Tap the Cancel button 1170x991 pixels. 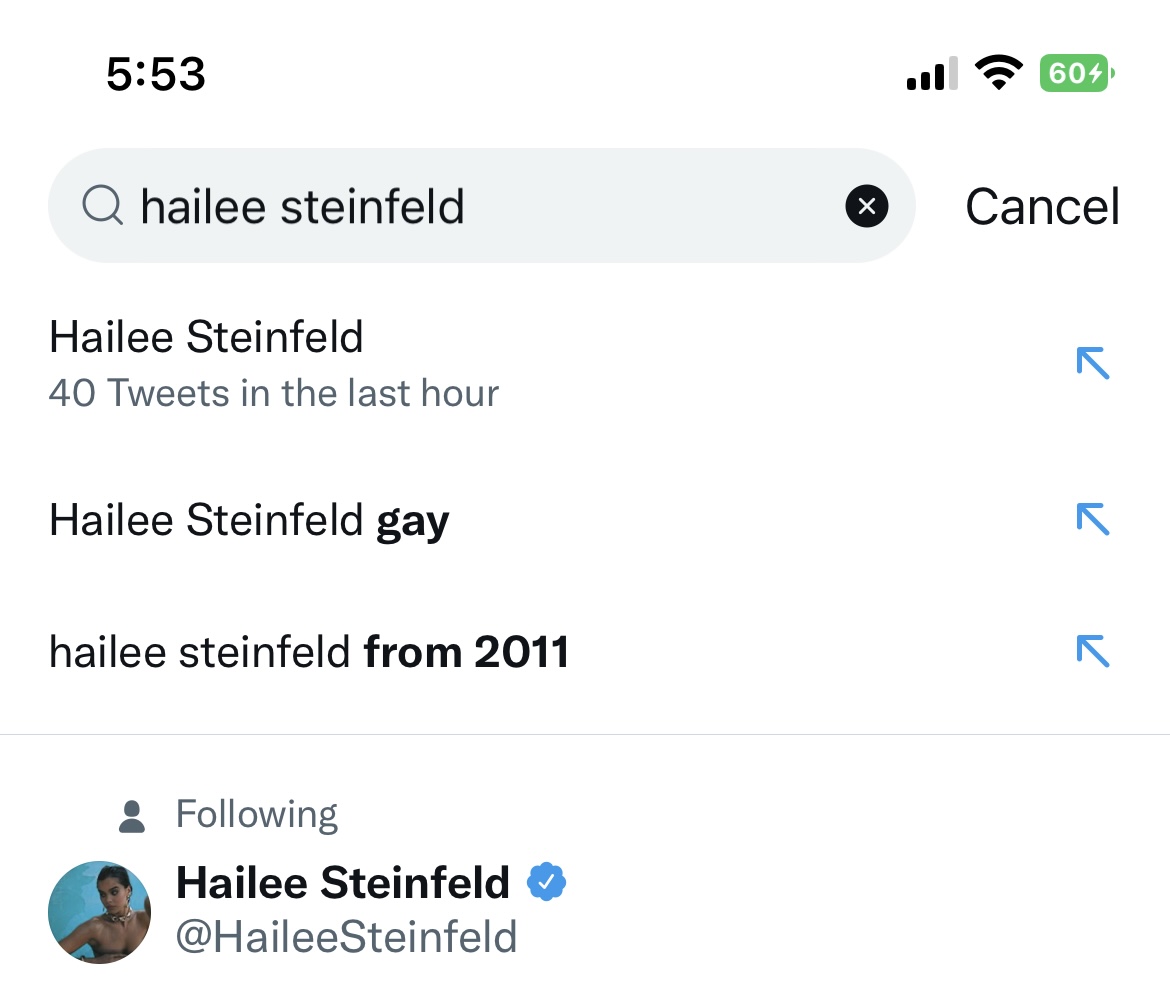(1042, 207)
